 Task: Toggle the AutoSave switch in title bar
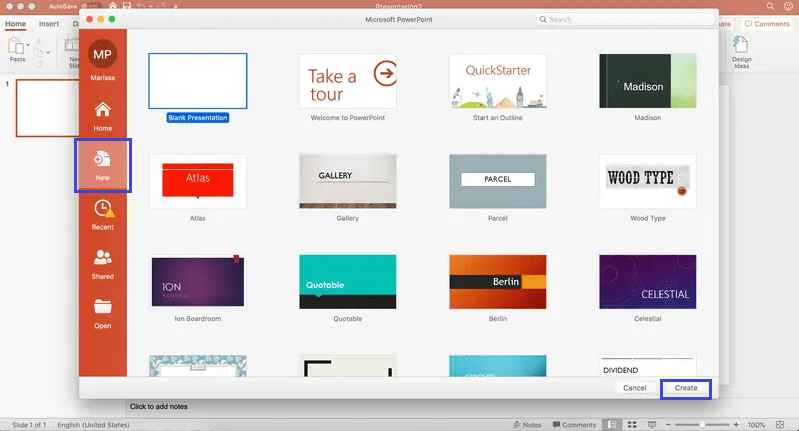(91, 7)
